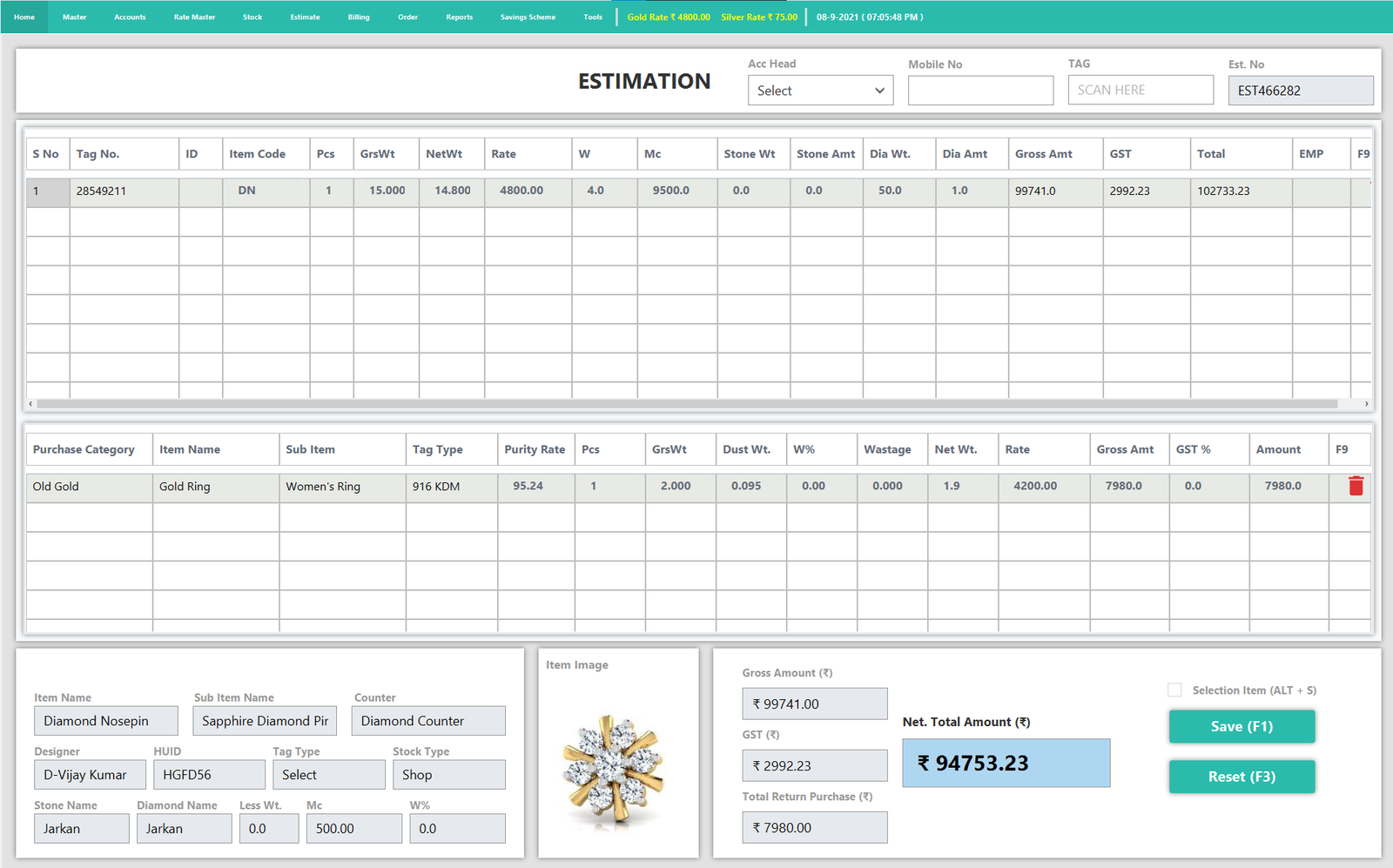Open the Reports menu
1393x868 pixels.
point(459,17)
